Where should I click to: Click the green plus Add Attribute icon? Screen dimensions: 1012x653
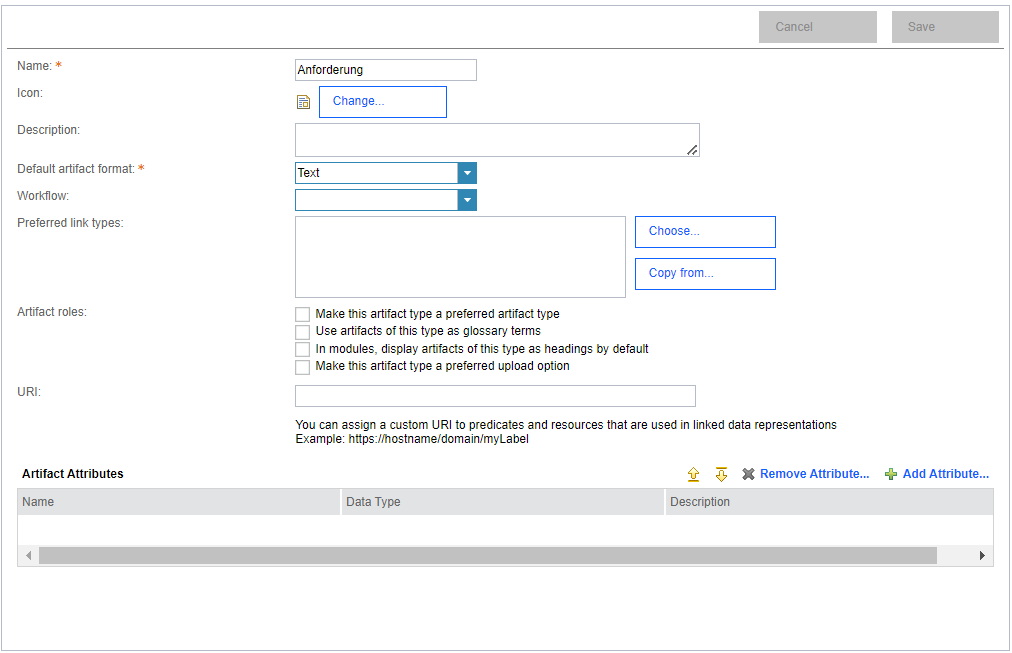click(891, 474)
